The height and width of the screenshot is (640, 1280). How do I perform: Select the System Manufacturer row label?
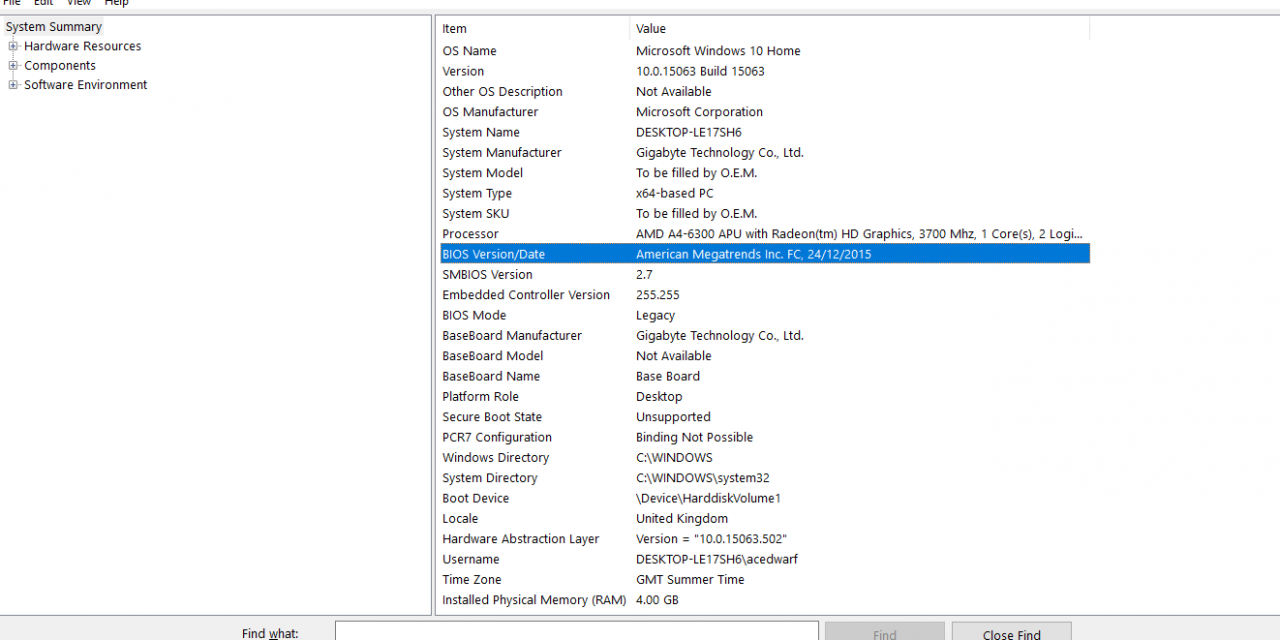pyautogui.click(x=502, y=153)
